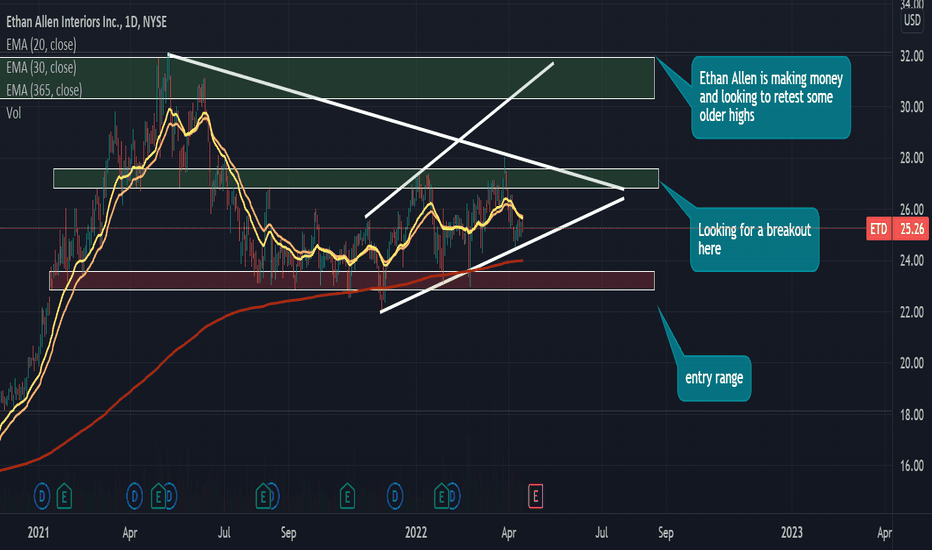Select the 'Ethan Allen is making money' callout
The width and height of the screenshot is (932, 550).
771,98
